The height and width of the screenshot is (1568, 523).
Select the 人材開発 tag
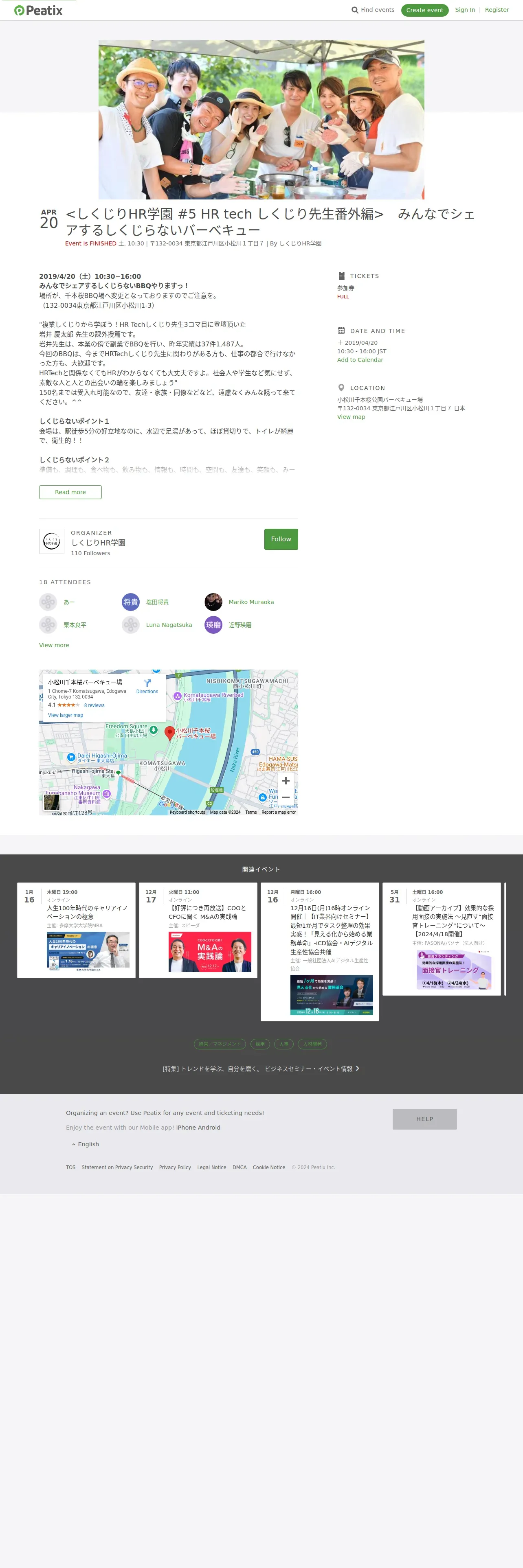click(312, 1044)
